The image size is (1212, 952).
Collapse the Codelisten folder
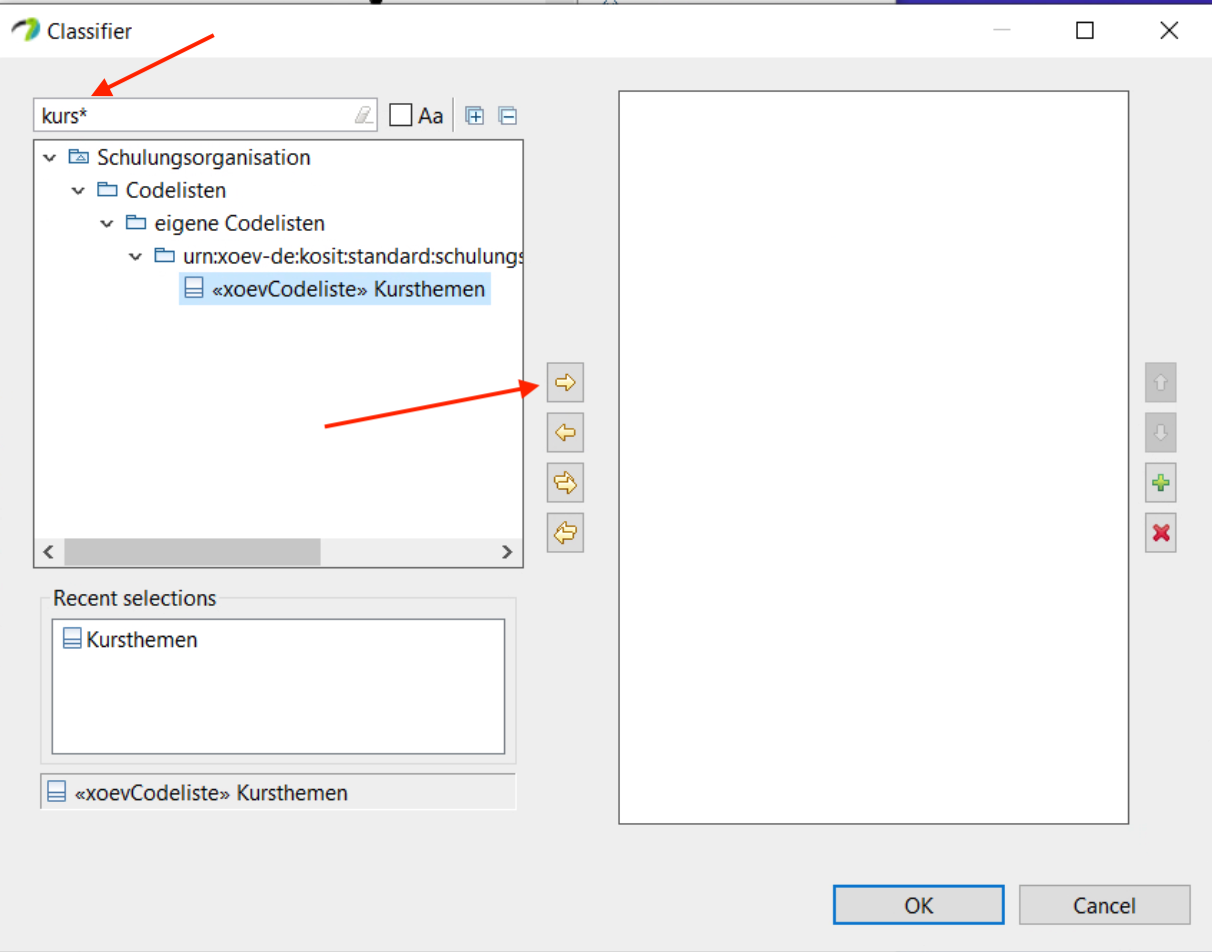coord(78,190)
